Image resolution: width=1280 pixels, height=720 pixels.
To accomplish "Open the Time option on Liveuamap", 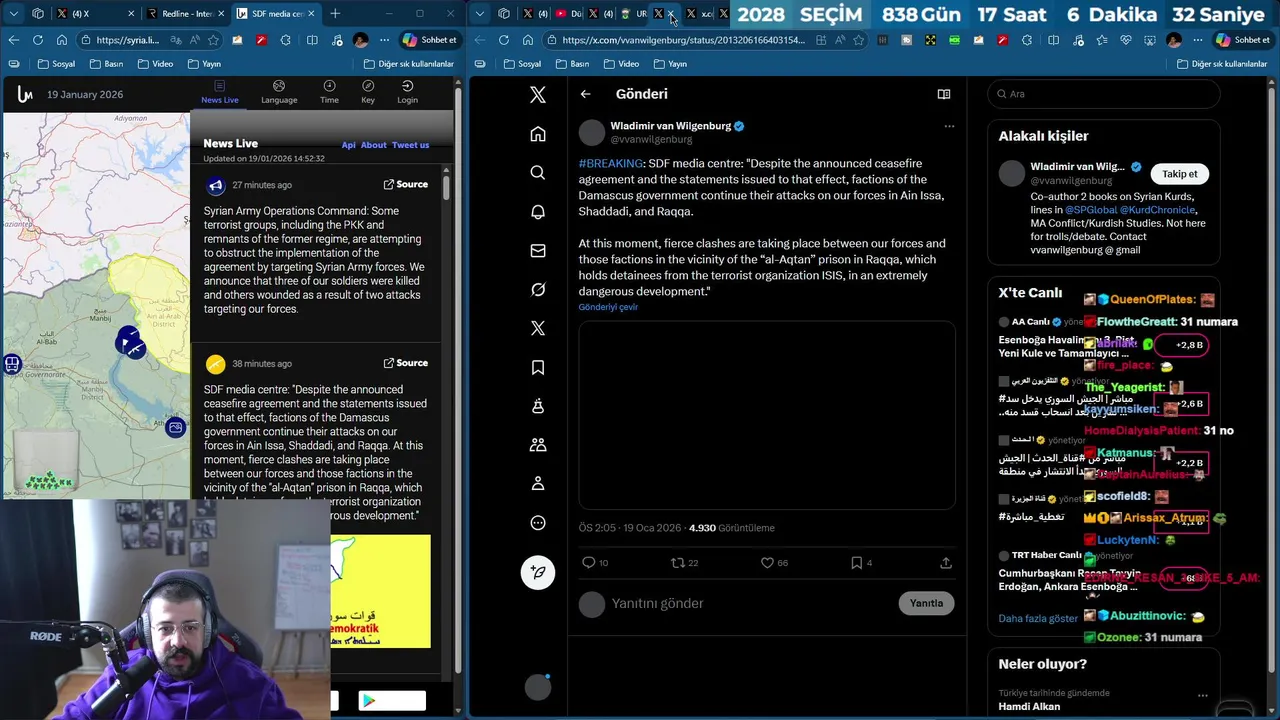I will 329,92.
